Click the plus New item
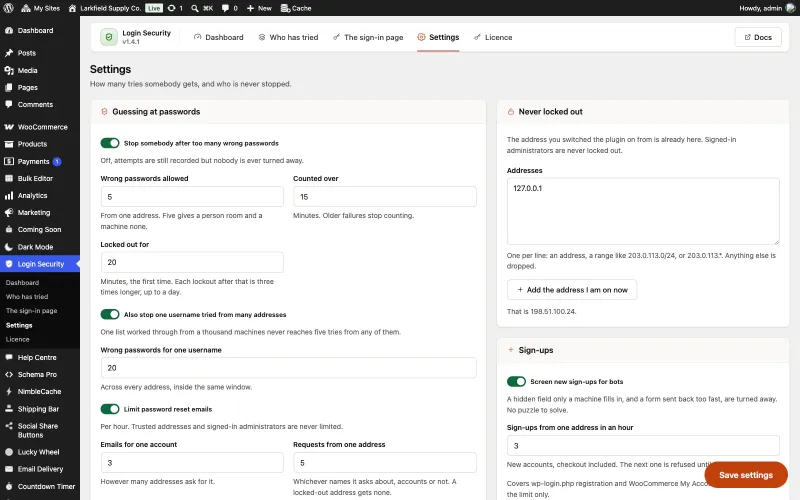 259,8
